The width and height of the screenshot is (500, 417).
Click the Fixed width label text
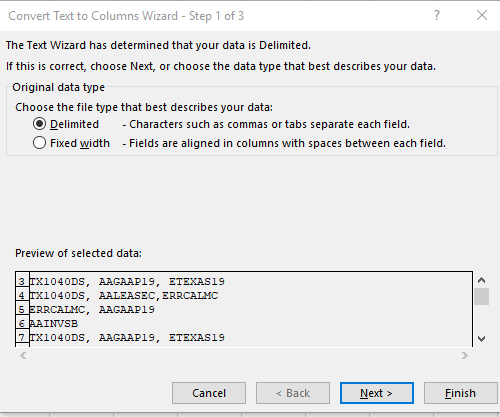click(x=80, y=143)
